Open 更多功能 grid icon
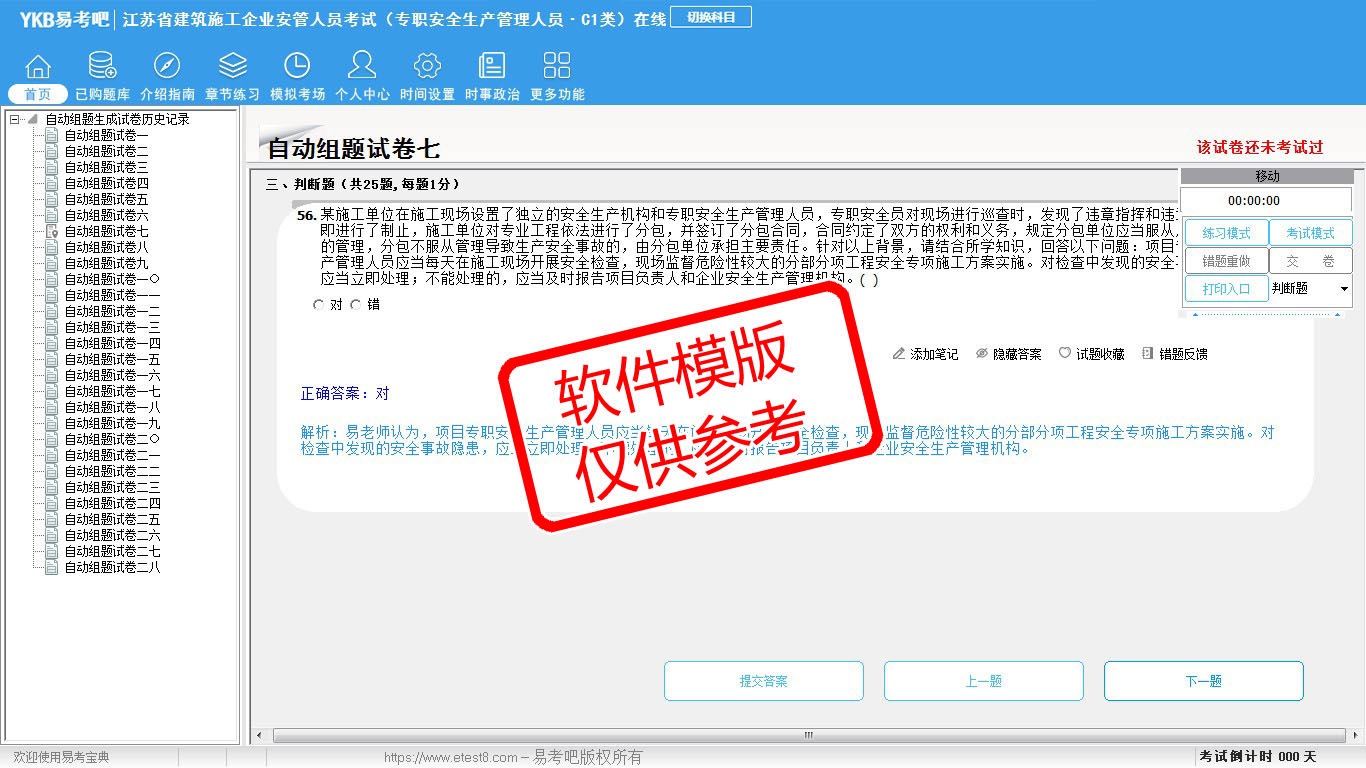This screenshot has height=768, width=1366. pos(556,67)
